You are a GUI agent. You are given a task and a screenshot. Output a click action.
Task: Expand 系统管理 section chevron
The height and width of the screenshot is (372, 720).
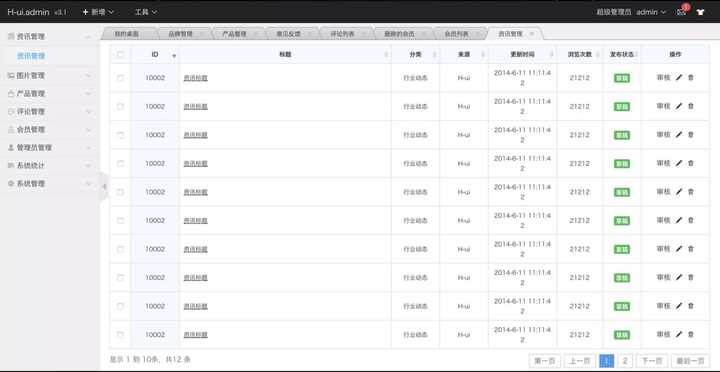pyautogui.click(x=88, y=183)
